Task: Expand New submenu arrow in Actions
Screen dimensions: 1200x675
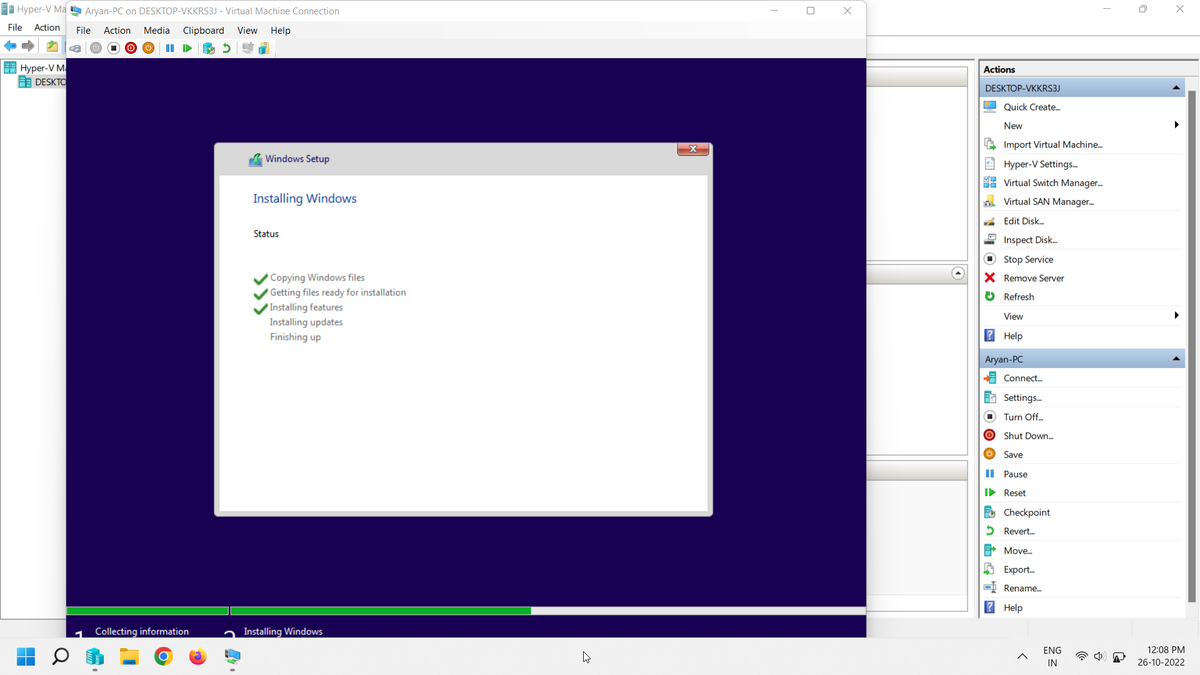Action: point(1176,125)
